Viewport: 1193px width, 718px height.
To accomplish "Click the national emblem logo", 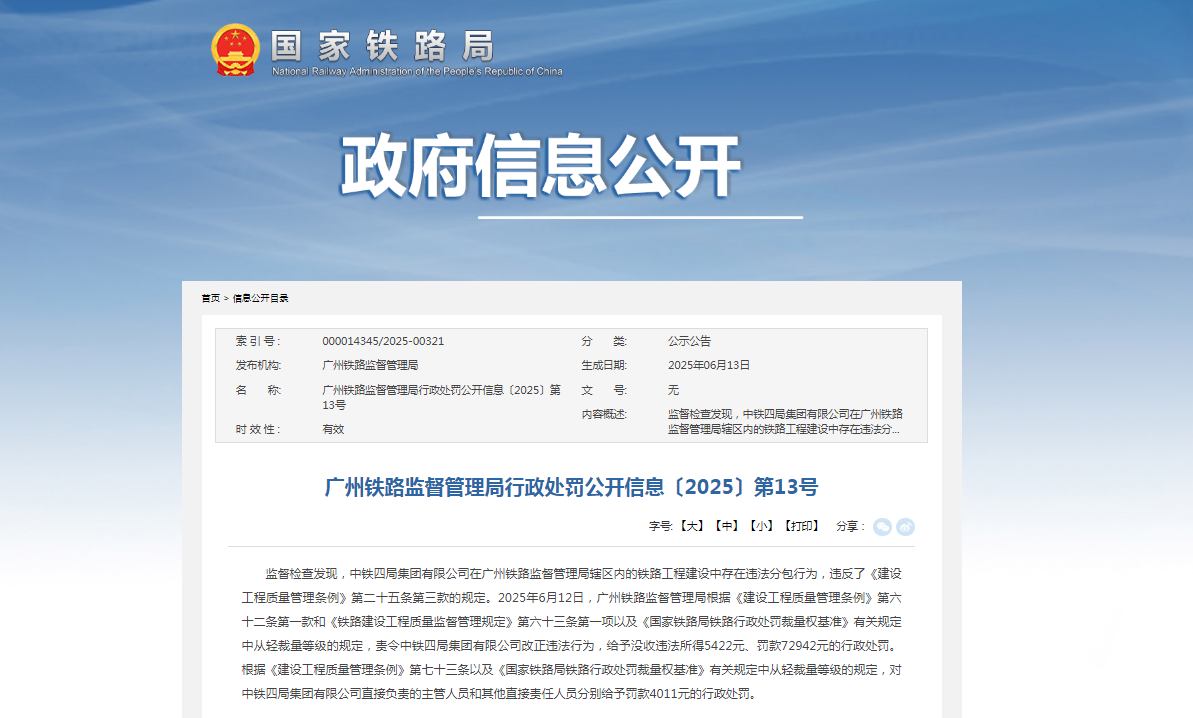I will coord(235,49).
